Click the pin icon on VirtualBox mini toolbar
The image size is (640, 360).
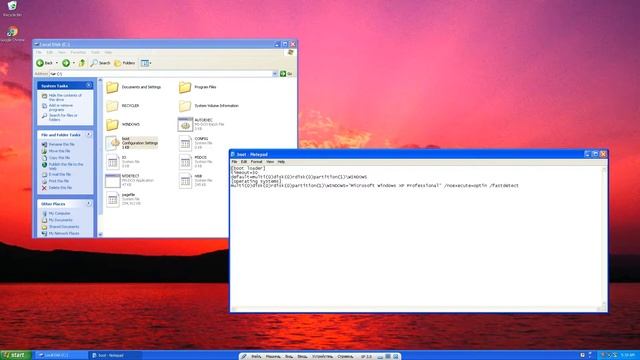click(244, 356)
